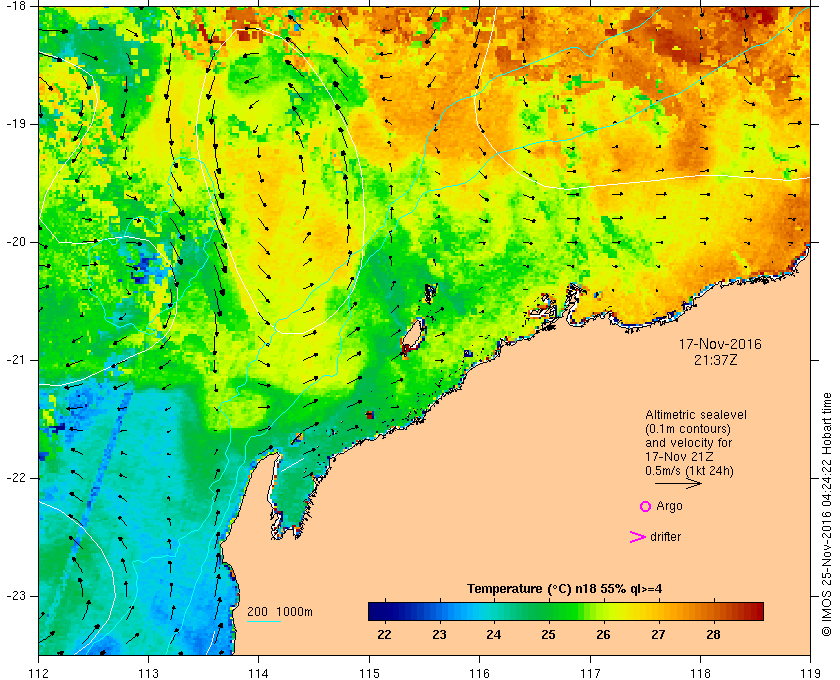The height and width of the screenshot is (680, 840).
Task: Click the IMOS copyright timestamp text
Action: click(827, 514)
